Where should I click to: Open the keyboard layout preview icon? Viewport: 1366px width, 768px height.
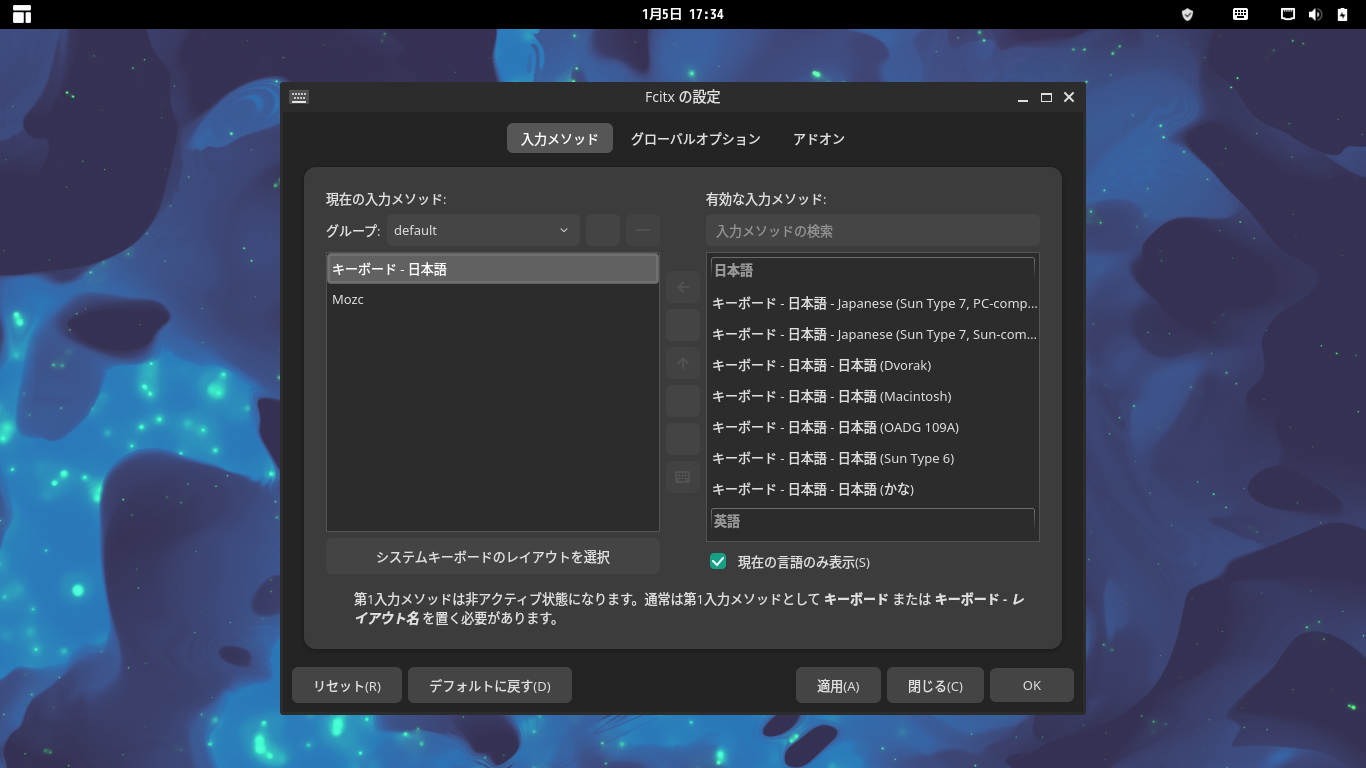683,477
